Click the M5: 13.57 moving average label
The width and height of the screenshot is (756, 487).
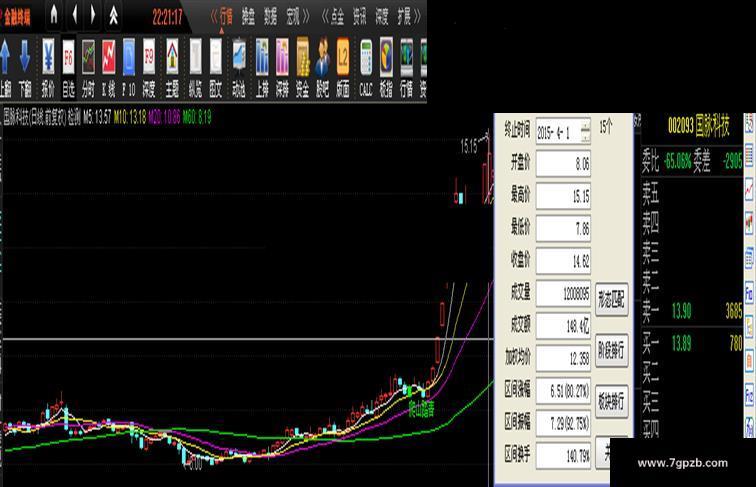click(97, 117)
